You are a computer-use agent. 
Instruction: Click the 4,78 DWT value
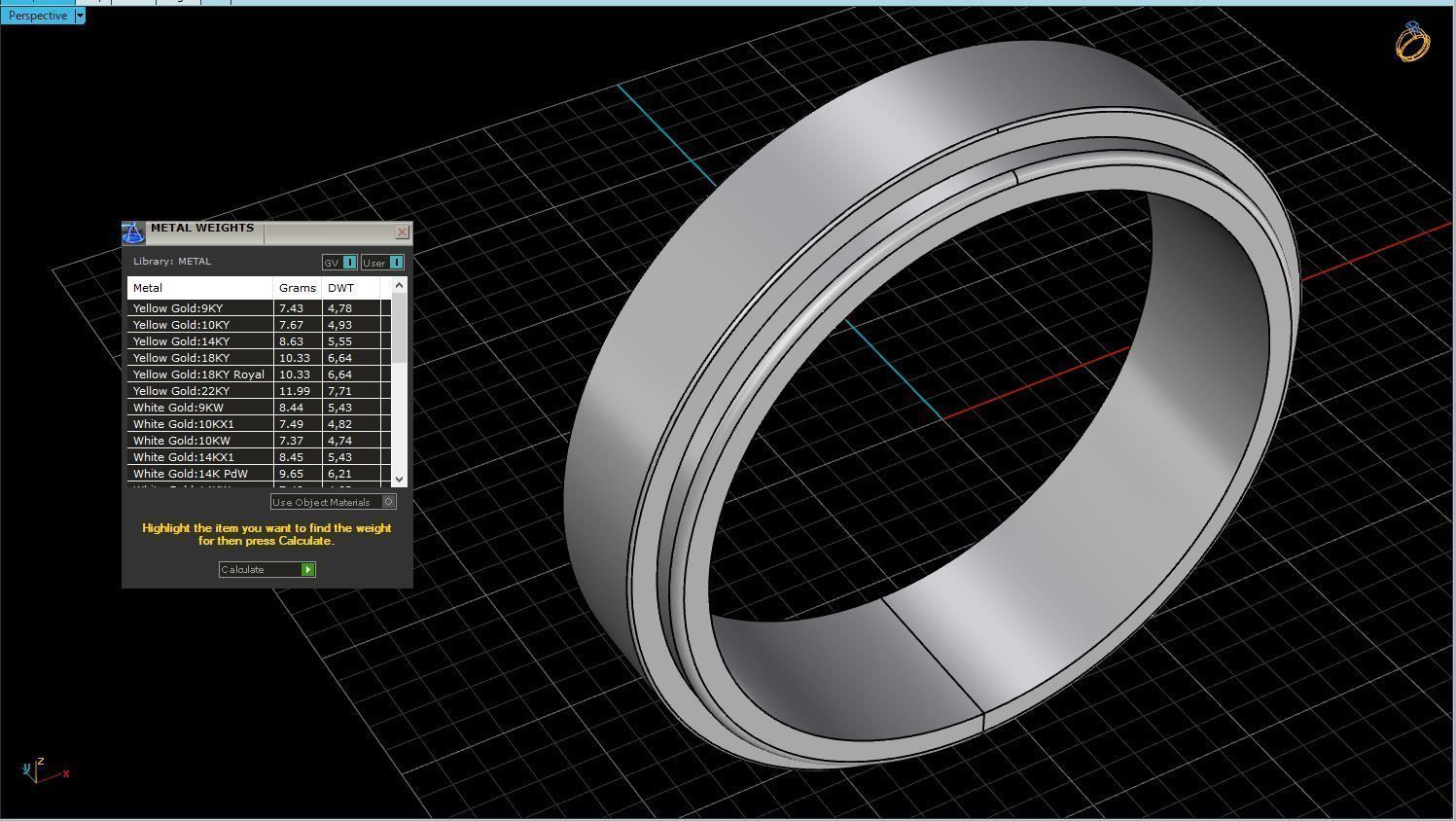click(339, 308)
